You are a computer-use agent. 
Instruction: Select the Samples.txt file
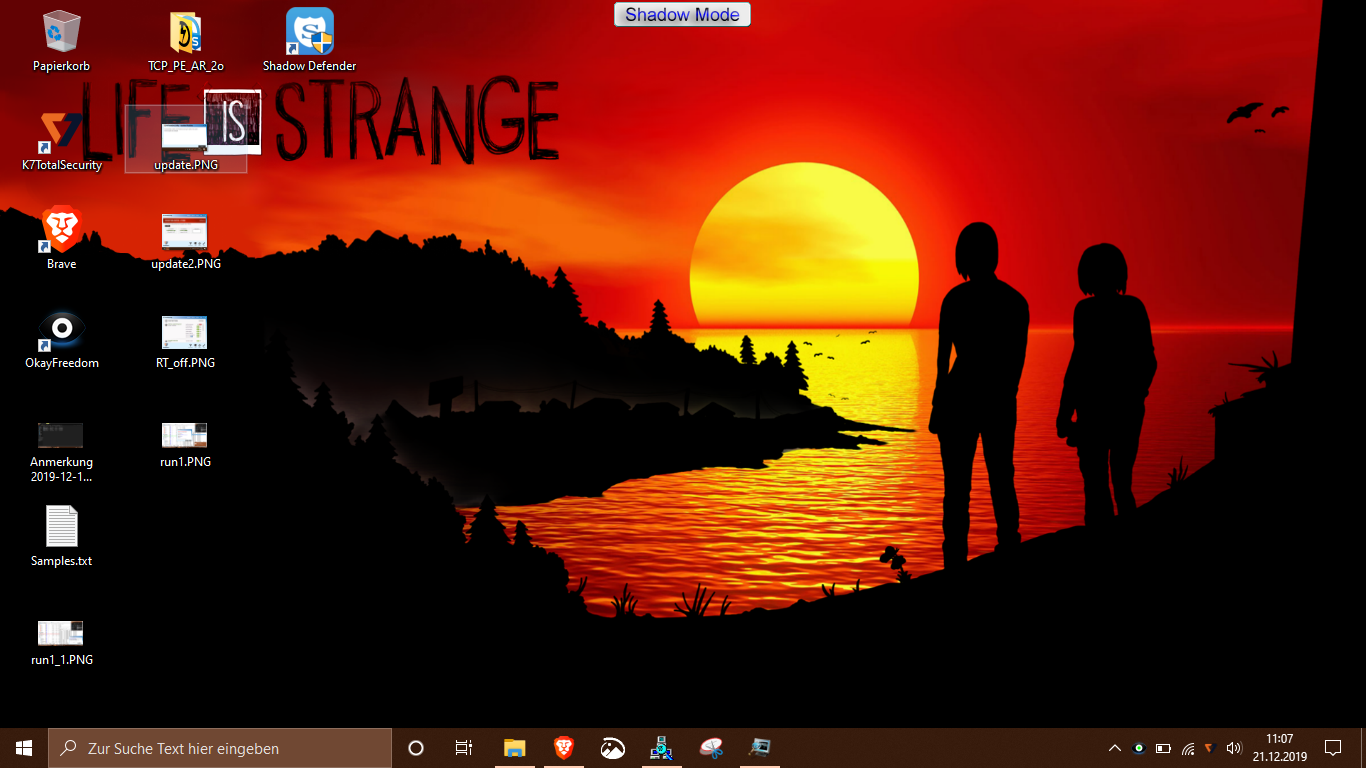(x=61, y=527)
